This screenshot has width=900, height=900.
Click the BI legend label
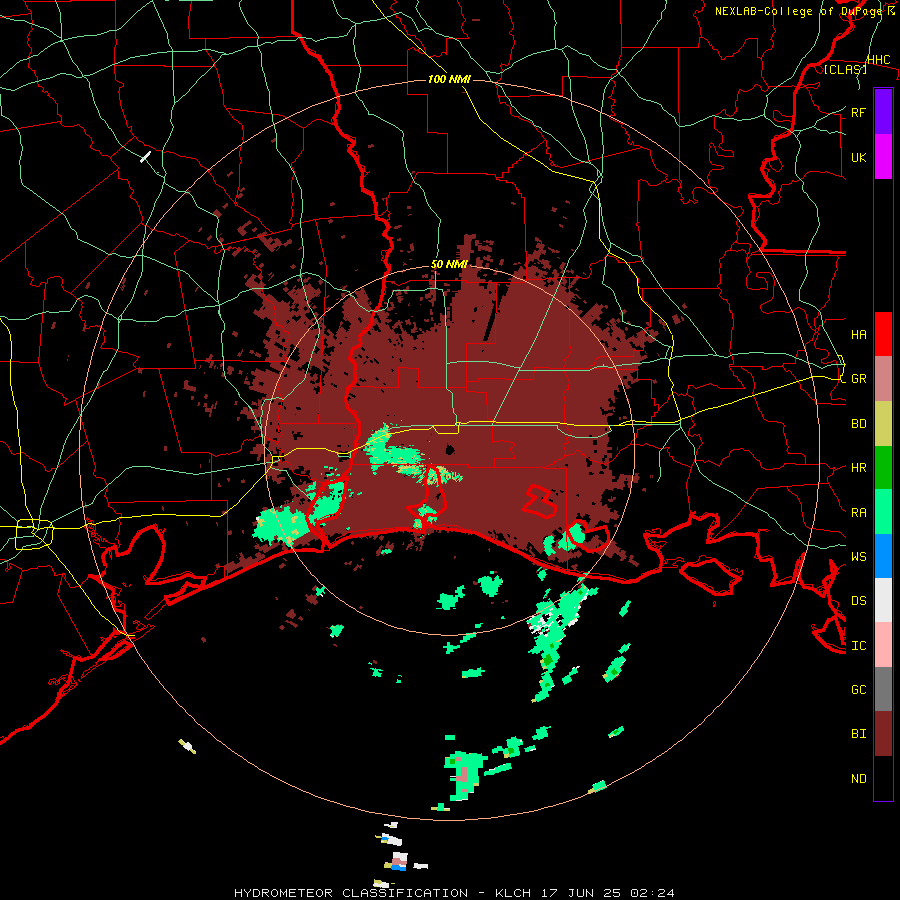(858, 734)
